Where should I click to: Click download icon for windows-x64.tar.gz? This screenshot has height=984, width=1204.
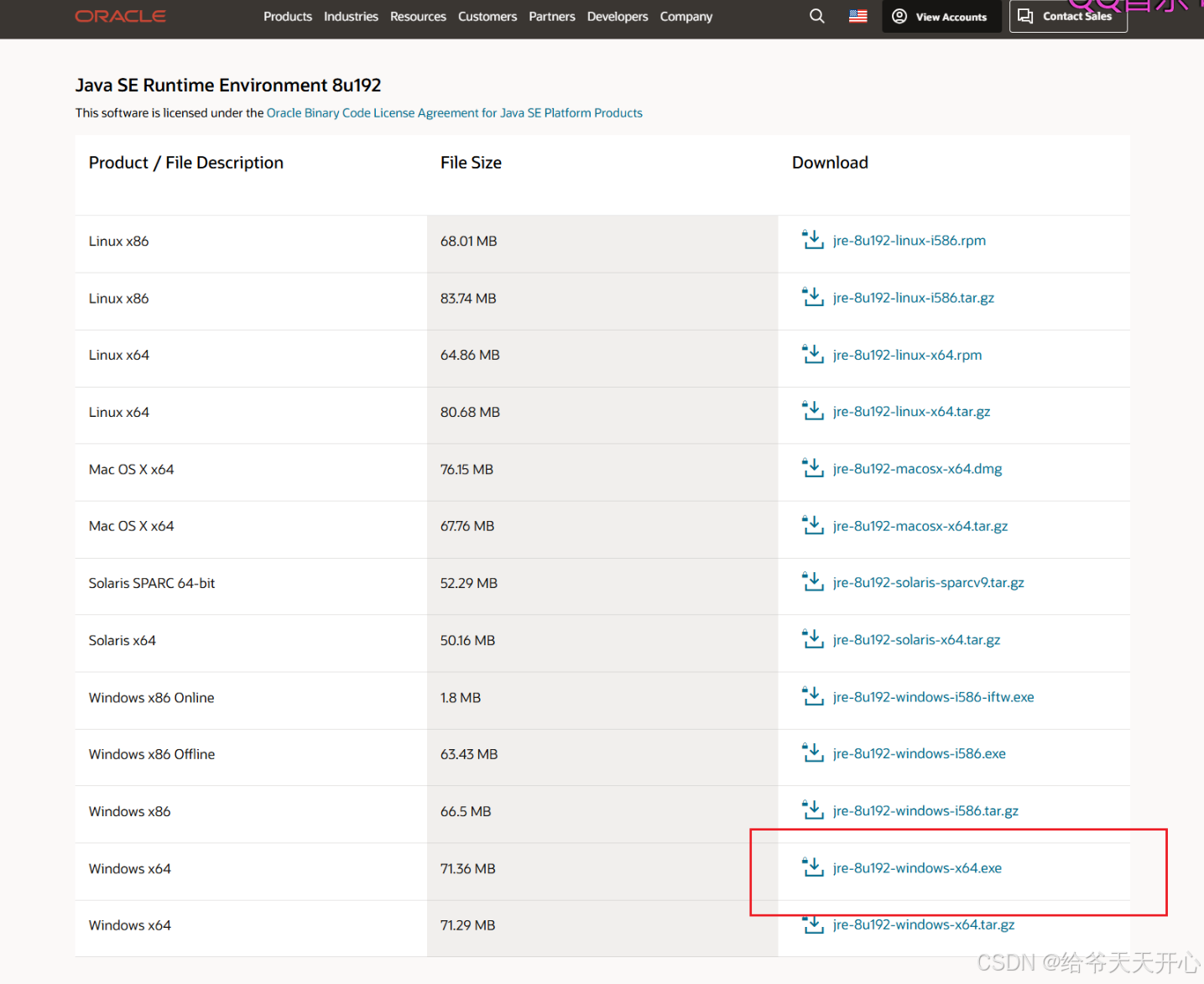tap(812, 924)
